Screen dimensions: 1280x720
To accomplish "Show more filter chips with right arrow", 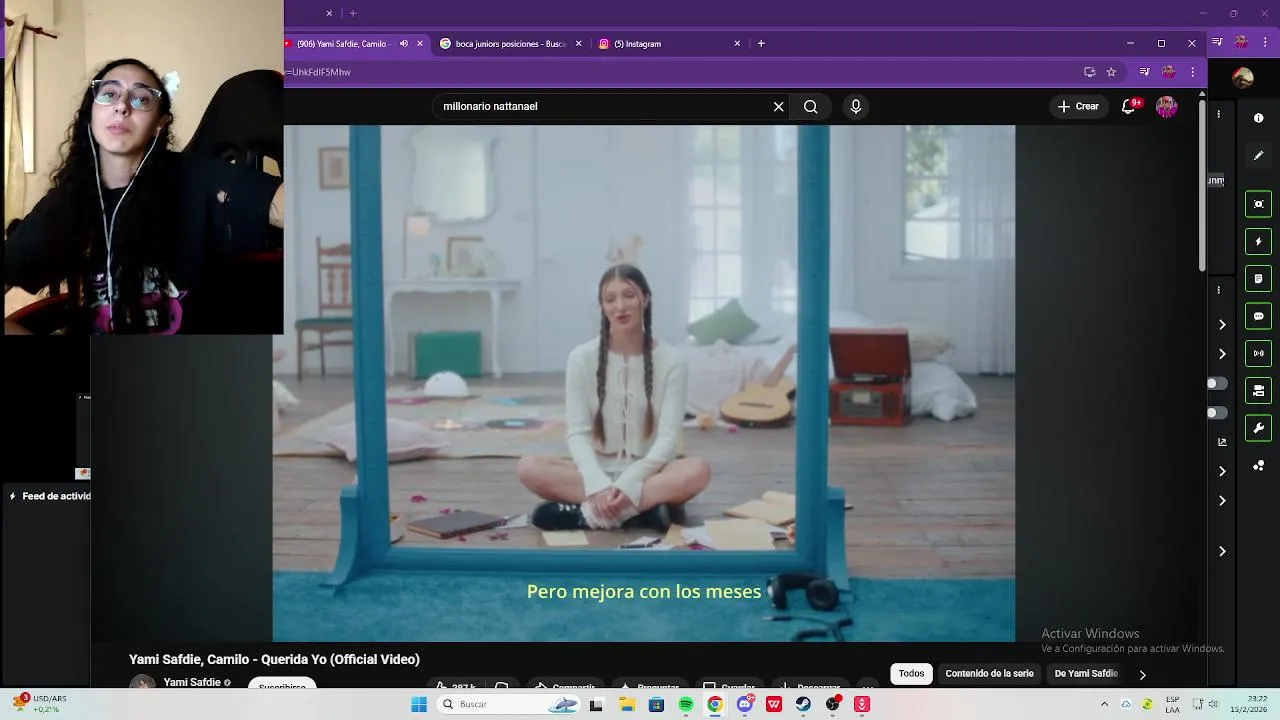I will [x=1142, y=674].
